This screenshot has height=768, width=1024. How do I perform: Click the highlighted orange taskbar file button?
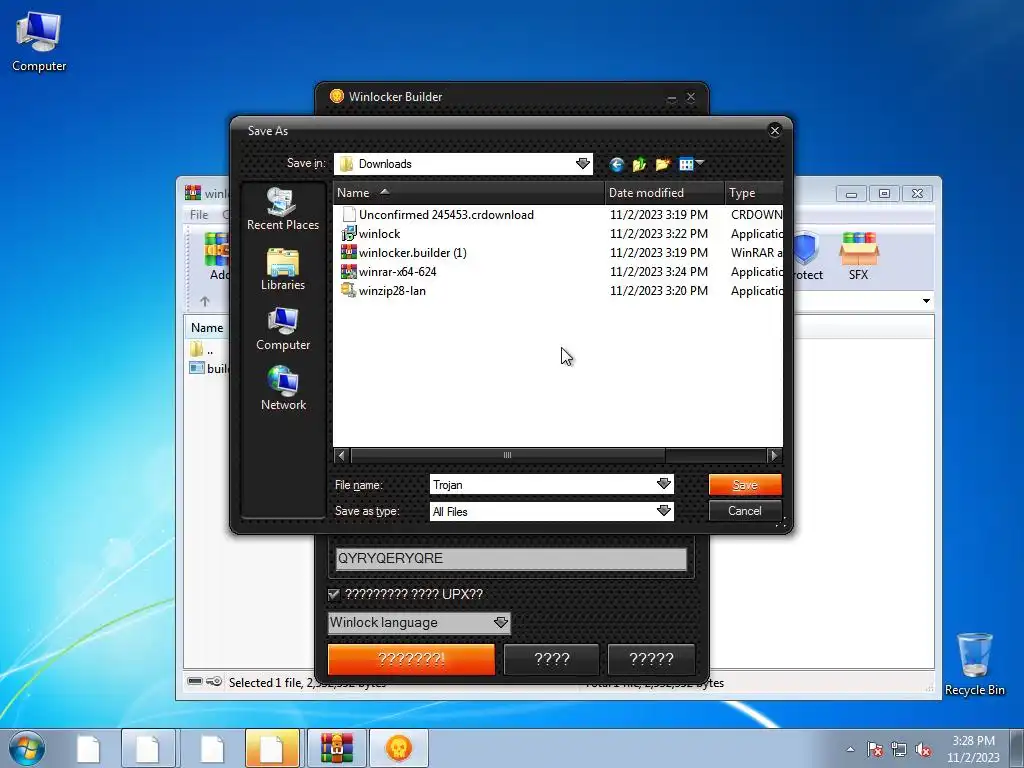(272, 748)
